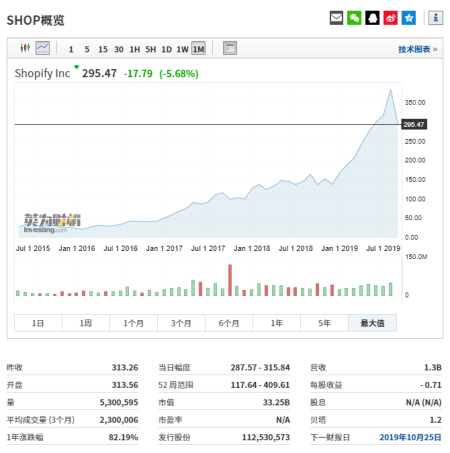Click the Shopify Inc chart title

(42, 73)
